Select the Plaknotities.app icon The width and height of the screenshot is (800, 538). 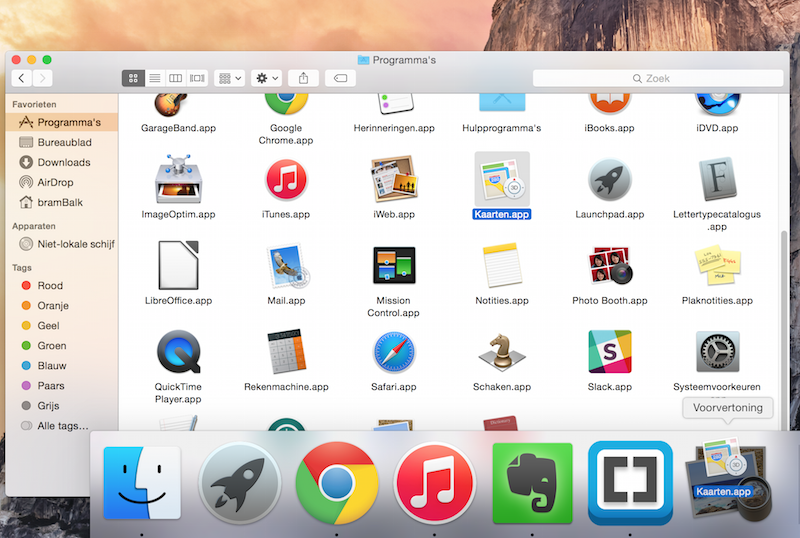click(717, 265)
